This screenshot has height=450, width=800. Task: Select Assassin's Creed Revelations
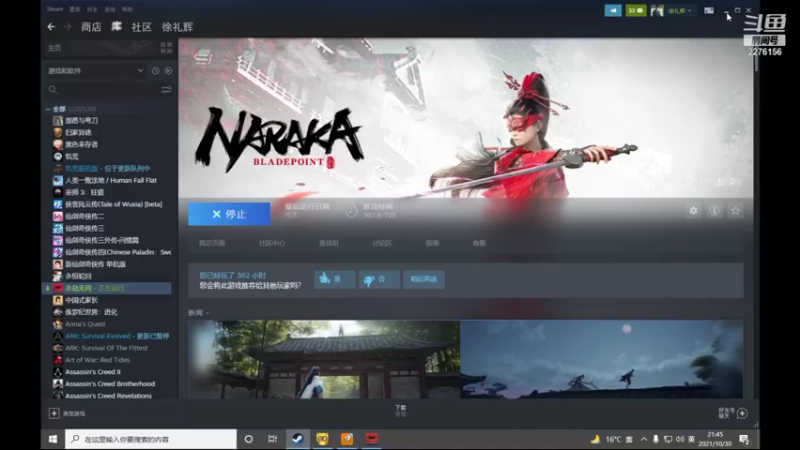[x=108, y=396]
